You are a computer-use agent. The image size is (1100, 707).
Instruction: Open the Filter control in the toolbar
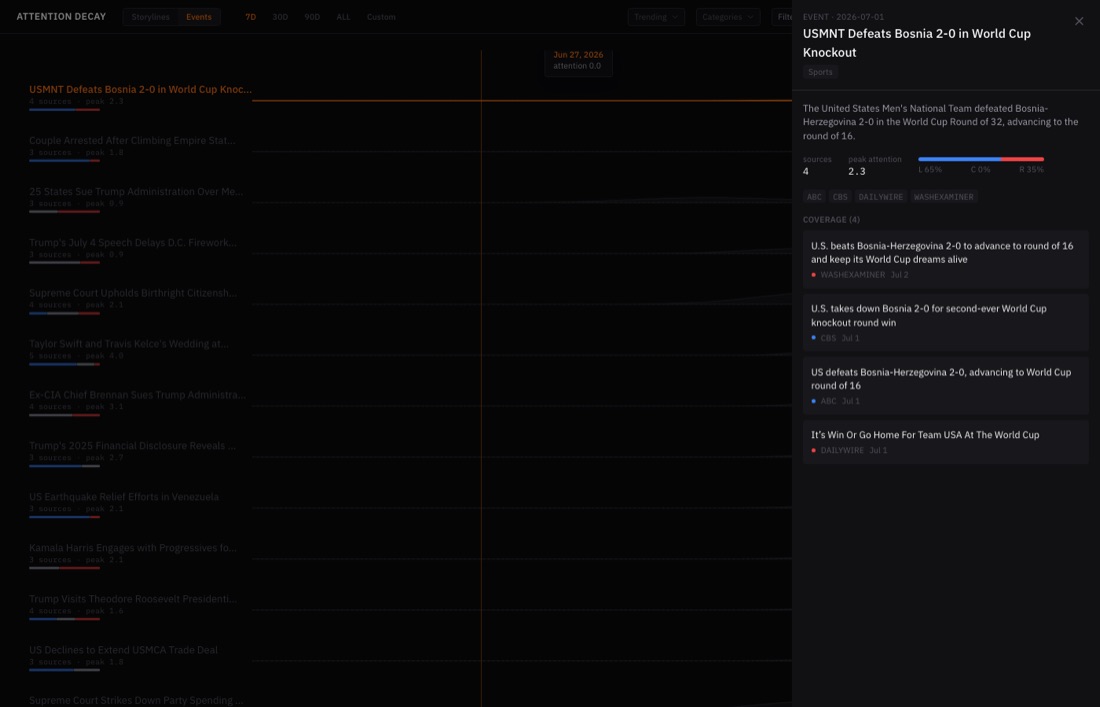point(782,17)
